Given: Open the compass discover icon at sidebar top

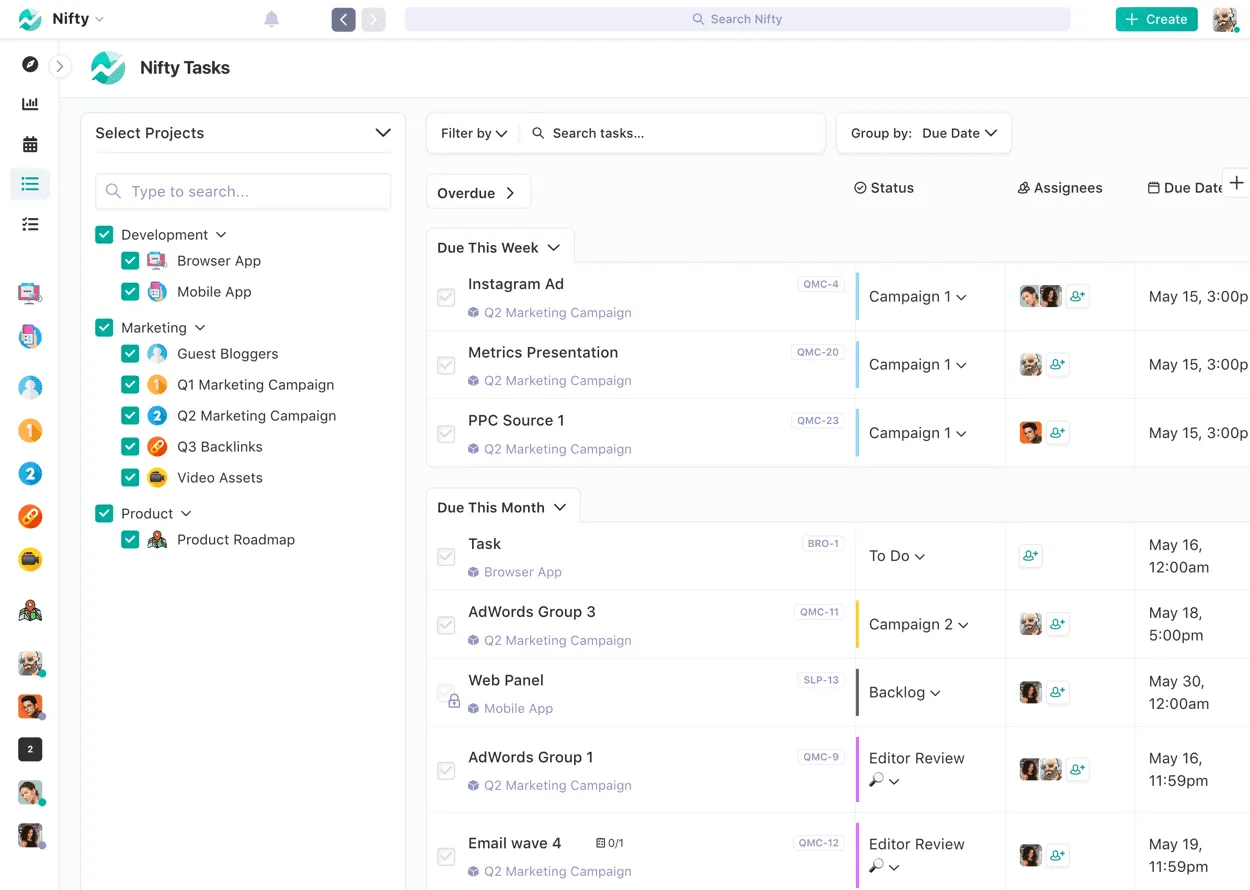Looking at the screenshot, I should pos(29,64).
